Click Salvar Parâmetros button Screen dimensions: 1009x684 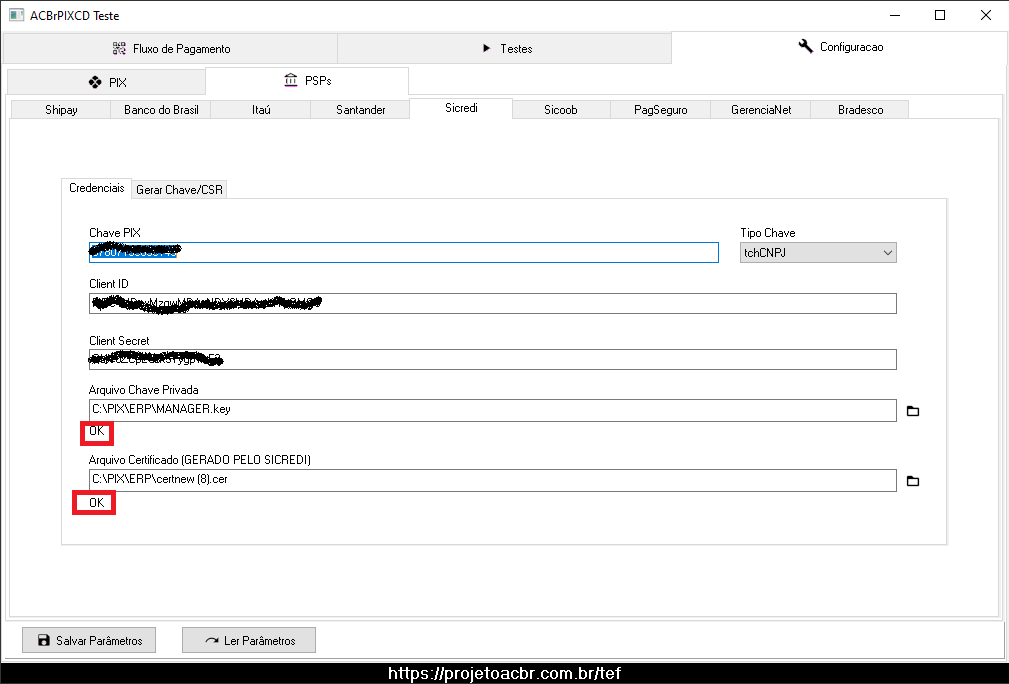tap(89, 640)
